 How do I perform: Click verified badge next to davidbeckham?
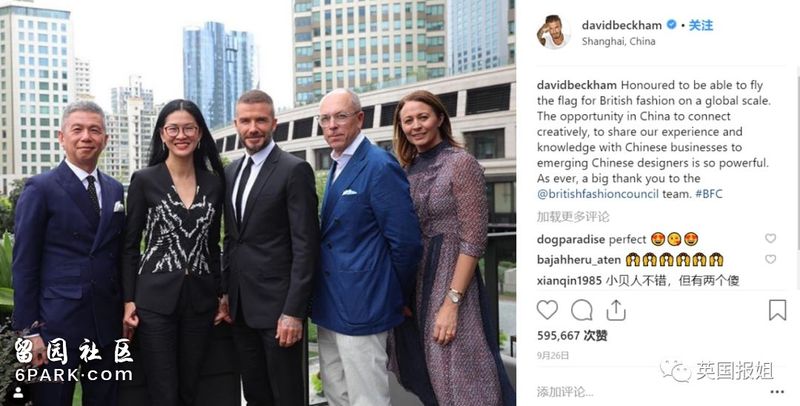pyautogui.click(x=672, y=24)
